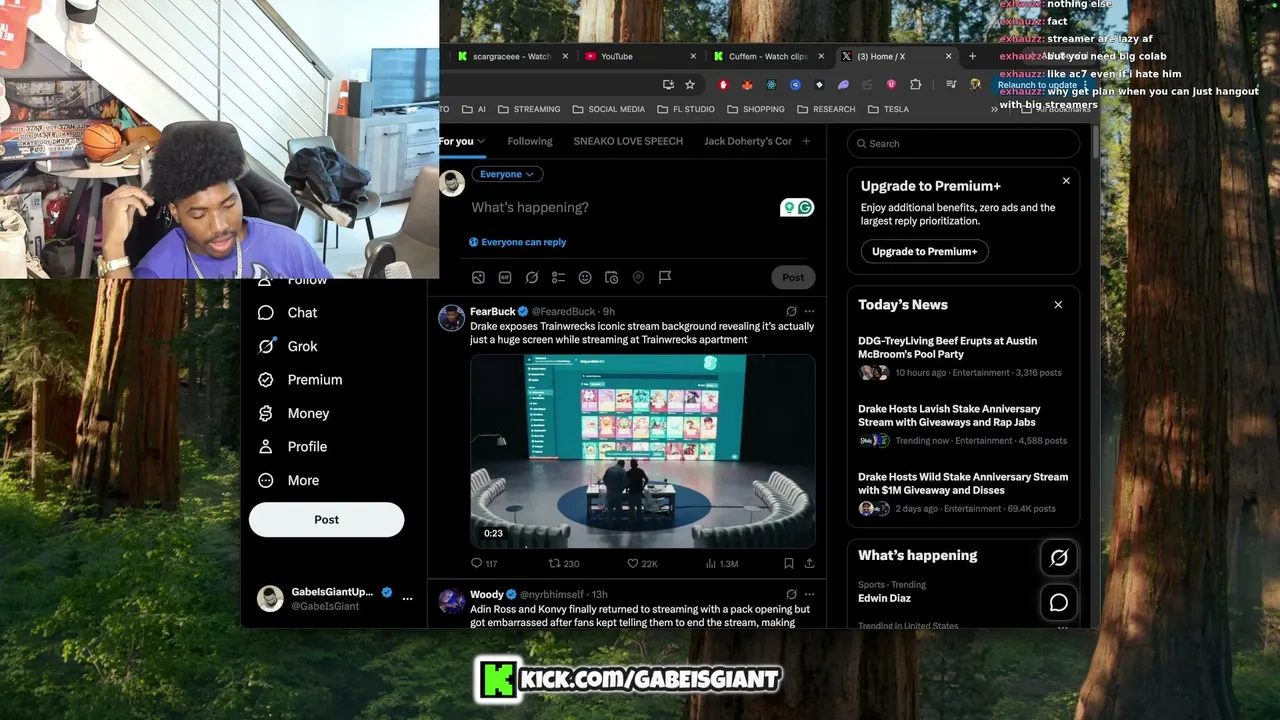Reply to FearBuck's post
Screen dimensions: 1280x720
[x=484, y=564]
